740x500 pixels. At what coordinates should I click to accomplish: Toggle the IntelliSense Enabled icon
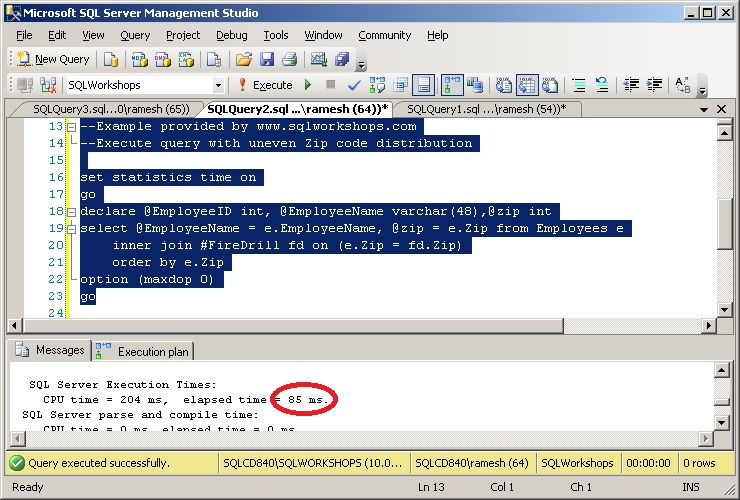click(423, 85)
